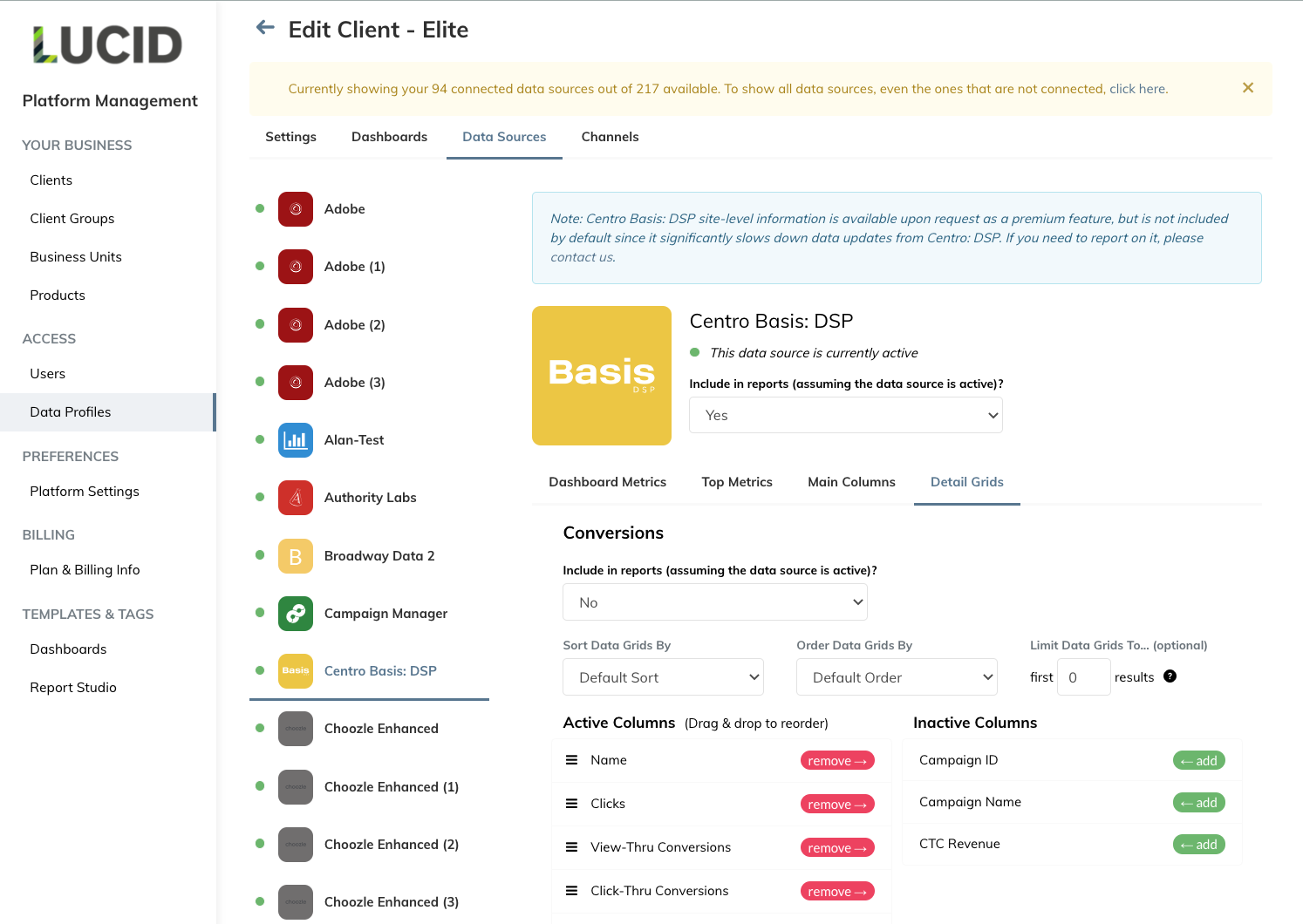
Task: Open Client Groups in the sidebar
Action: tap(72, 219)
